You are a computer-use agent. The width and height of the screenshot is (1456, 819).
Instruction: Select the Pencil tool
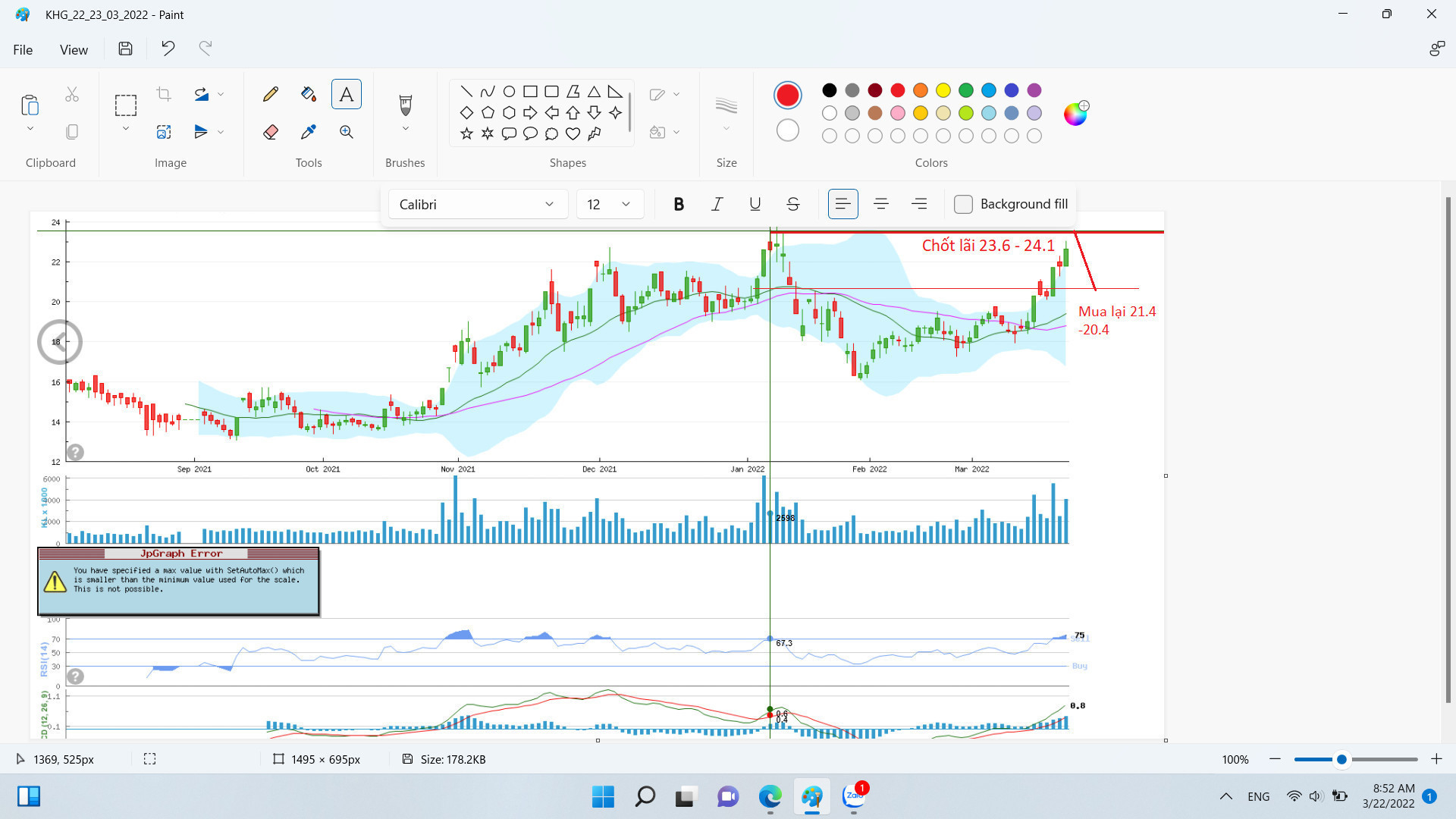pos(270,94)
